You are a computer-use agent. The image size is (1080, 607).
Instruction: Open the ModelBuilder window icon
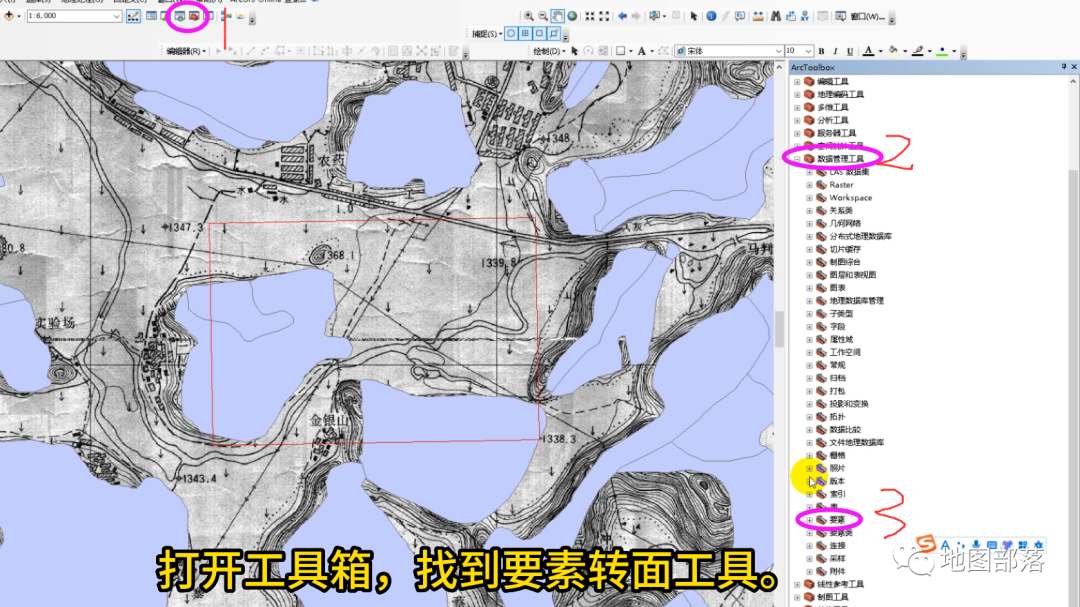point(225,16)
